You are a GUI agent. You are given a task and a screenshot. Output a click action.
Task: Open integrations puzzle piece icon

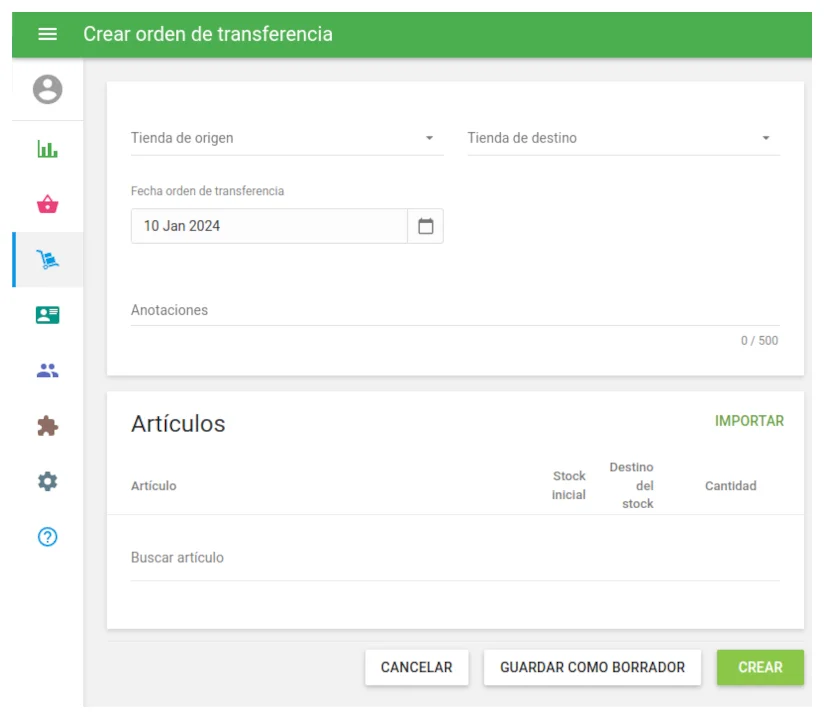click(47, 426)
